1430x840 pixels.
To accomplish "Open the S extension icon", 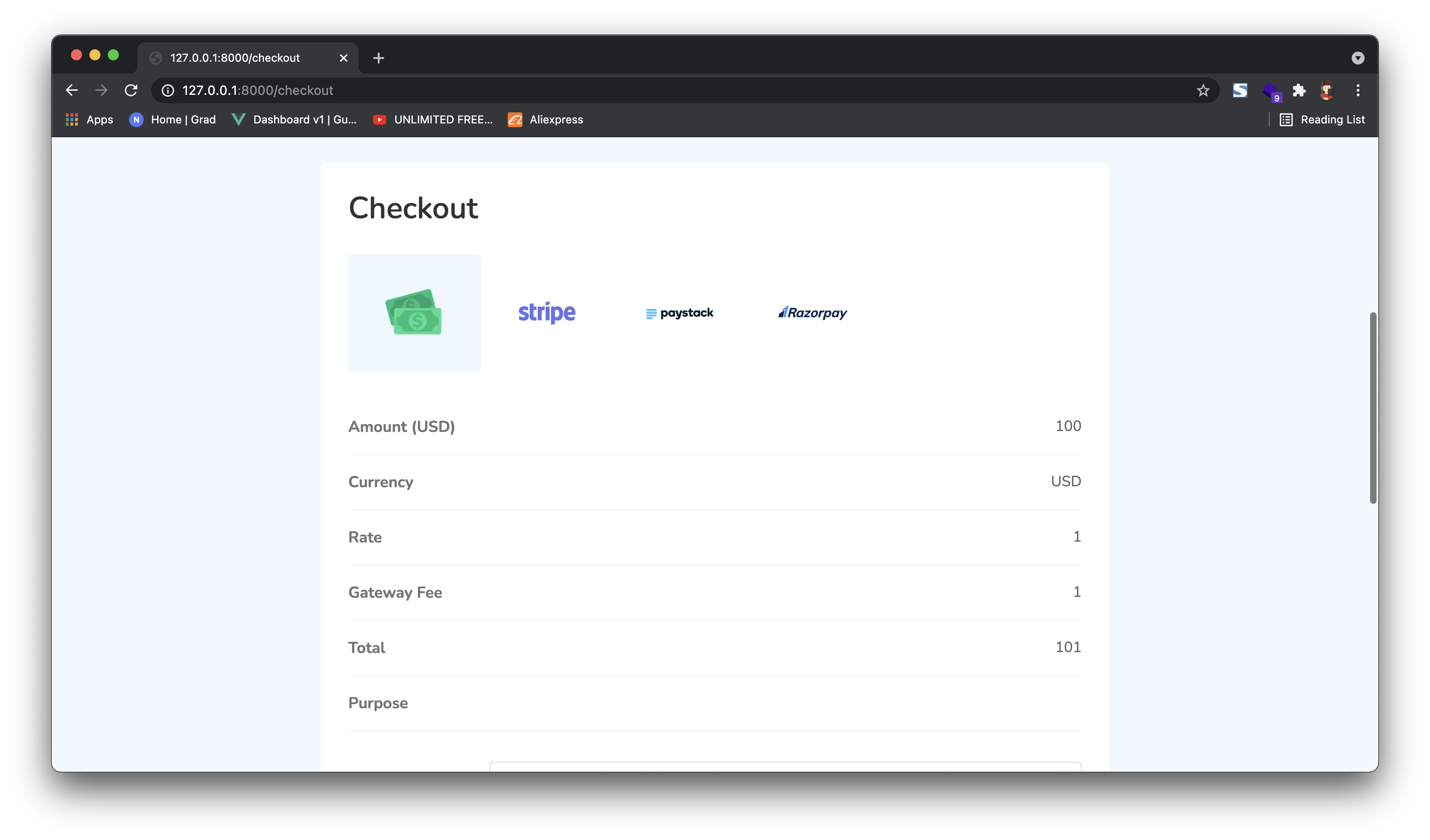I will (x=1240, y=90).
